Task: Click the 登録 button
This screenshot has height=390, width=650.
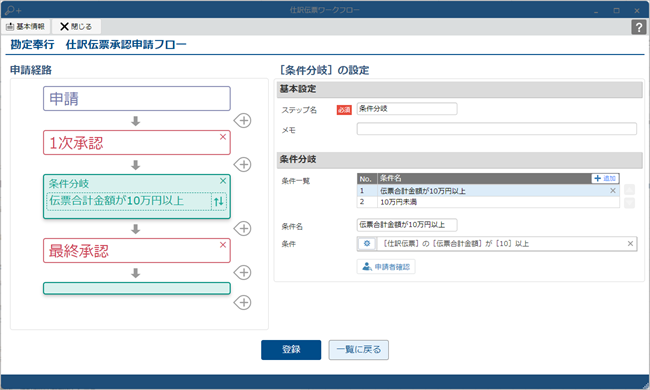Action: pyautogui.click(x=291, y=350)
